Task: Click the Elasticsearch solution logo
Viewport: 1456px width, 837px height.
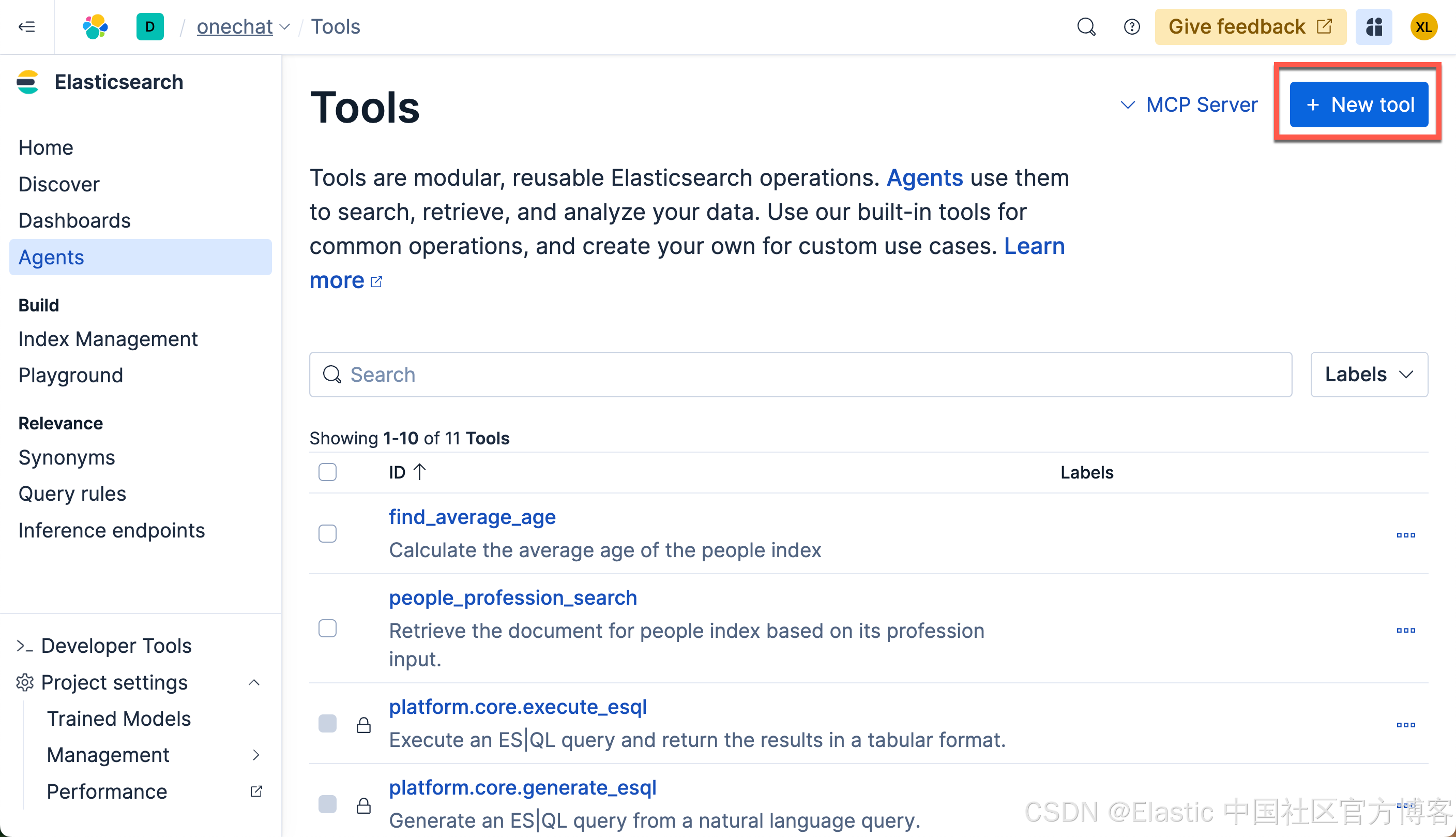Action: coord(27,82)
